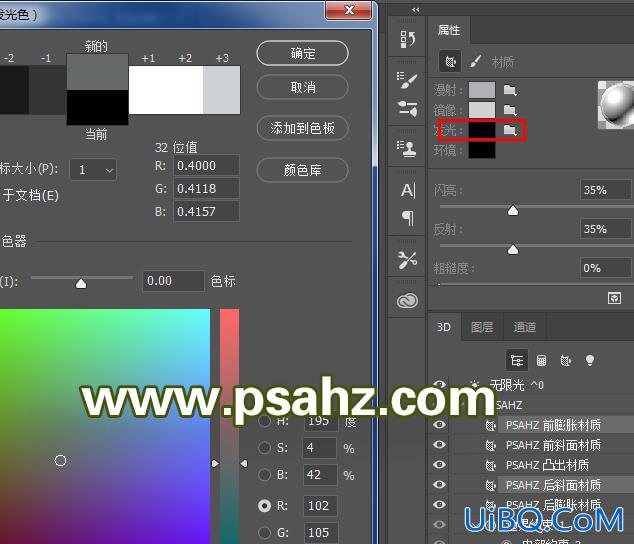Click the 漫射 diffuse color swatch
This screenshot has height=544, width=634.
pos(482,90)
